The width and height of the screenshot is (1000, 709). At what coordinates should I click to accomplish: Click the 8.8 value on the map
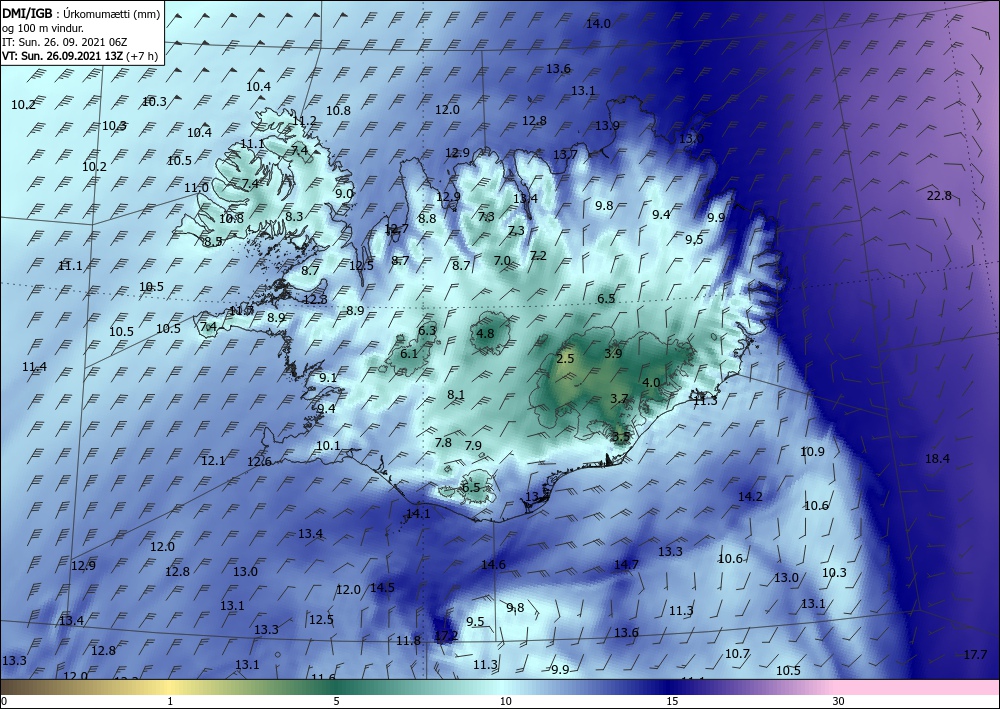427,219
